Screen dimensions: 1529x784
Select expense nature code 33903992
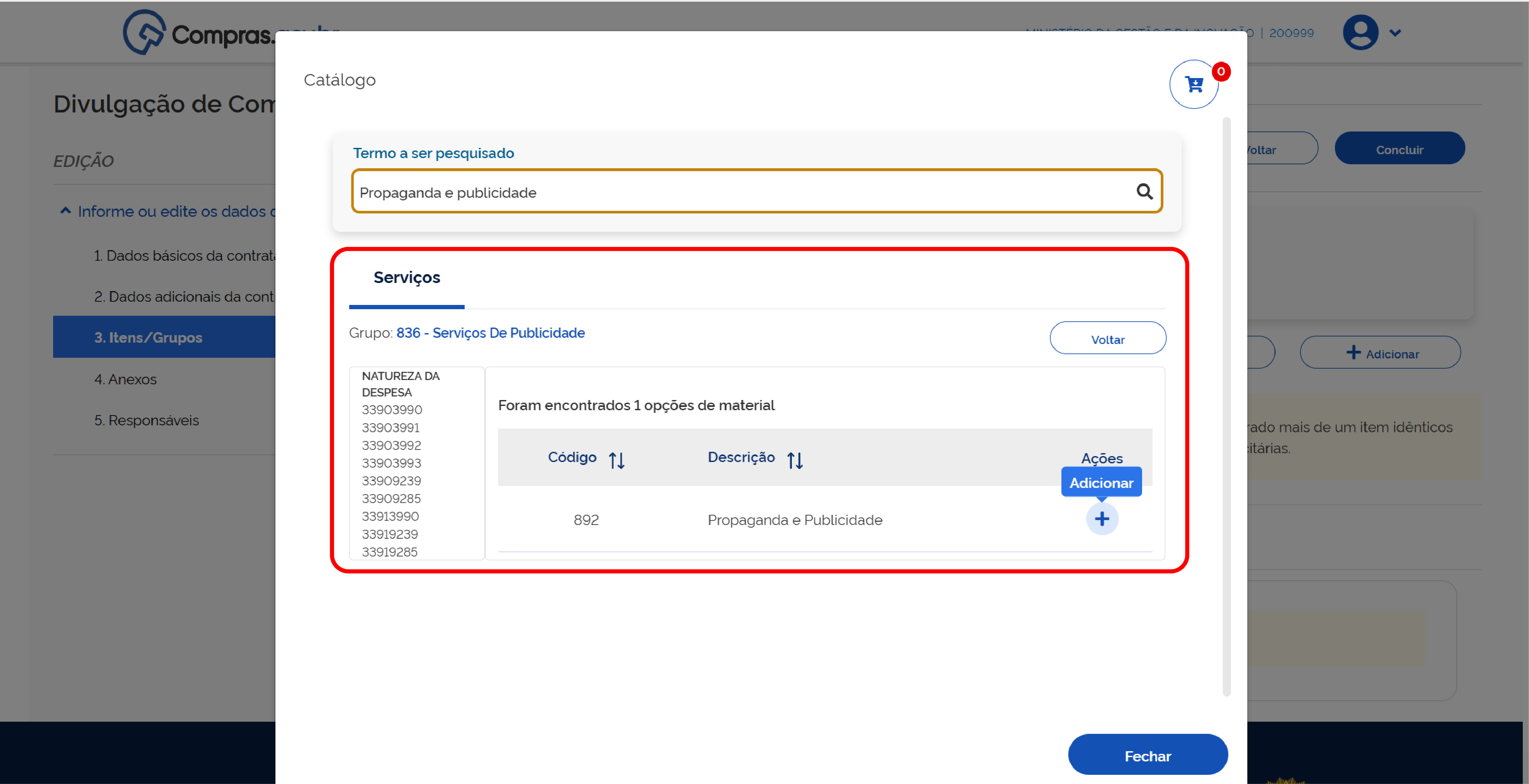tap(391, 446)
